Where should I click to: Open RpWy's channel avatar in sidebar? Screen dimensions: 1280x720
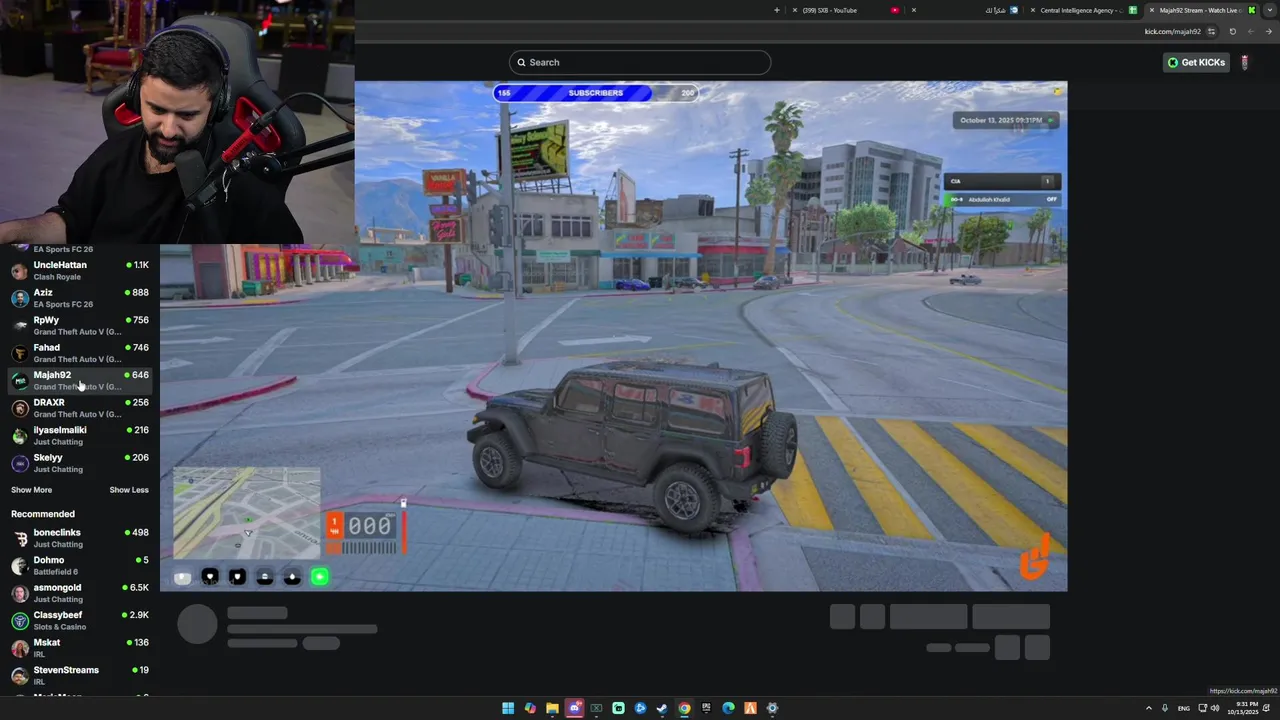click(x=19, y=326)
